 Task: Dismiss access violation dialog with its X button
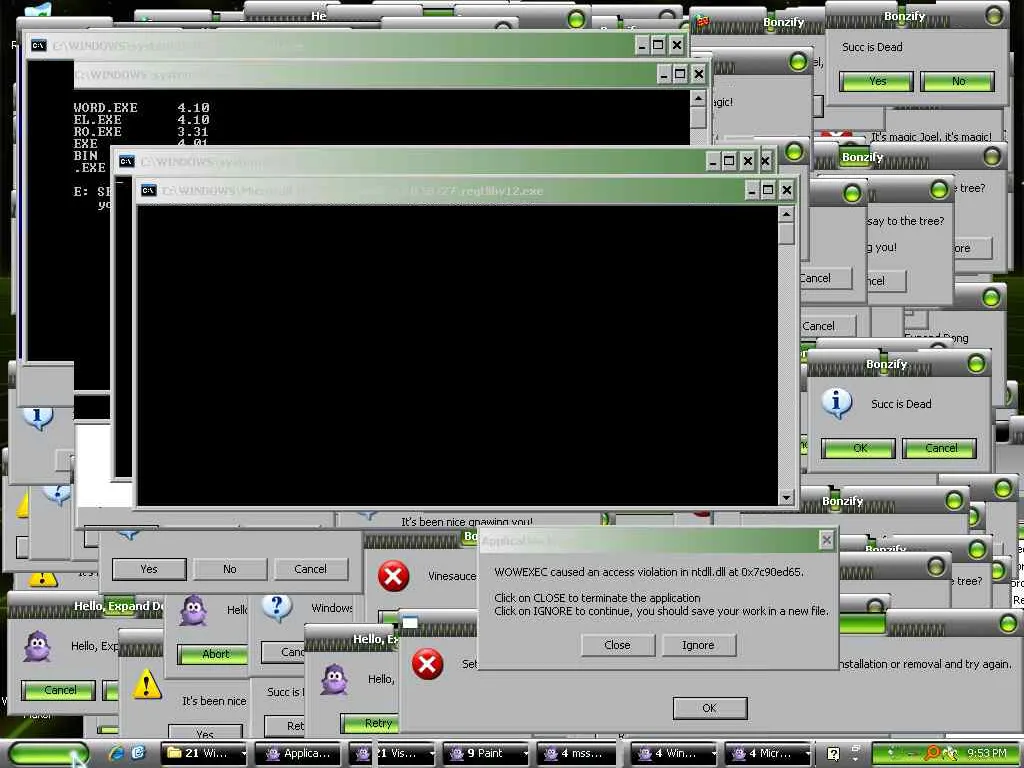coord(826,539)
